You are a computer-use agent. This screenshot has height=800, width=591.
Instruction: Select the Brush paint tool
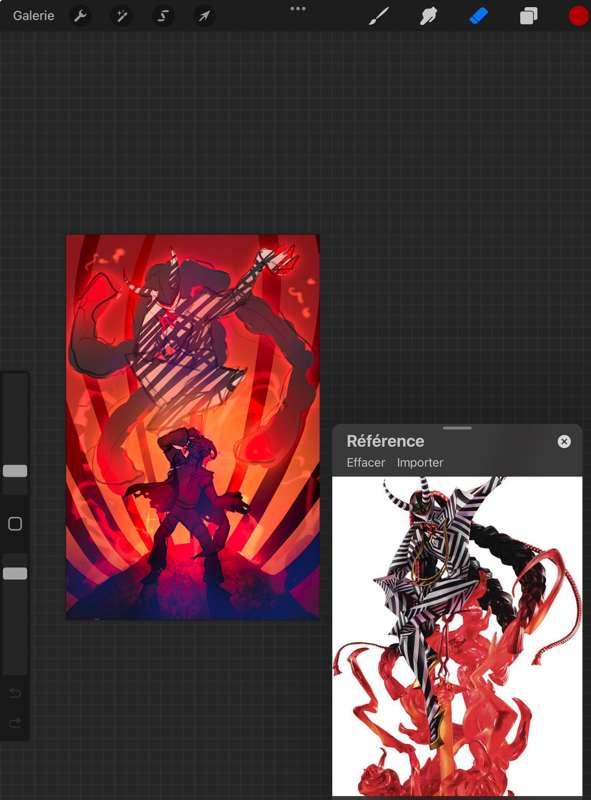379,16
